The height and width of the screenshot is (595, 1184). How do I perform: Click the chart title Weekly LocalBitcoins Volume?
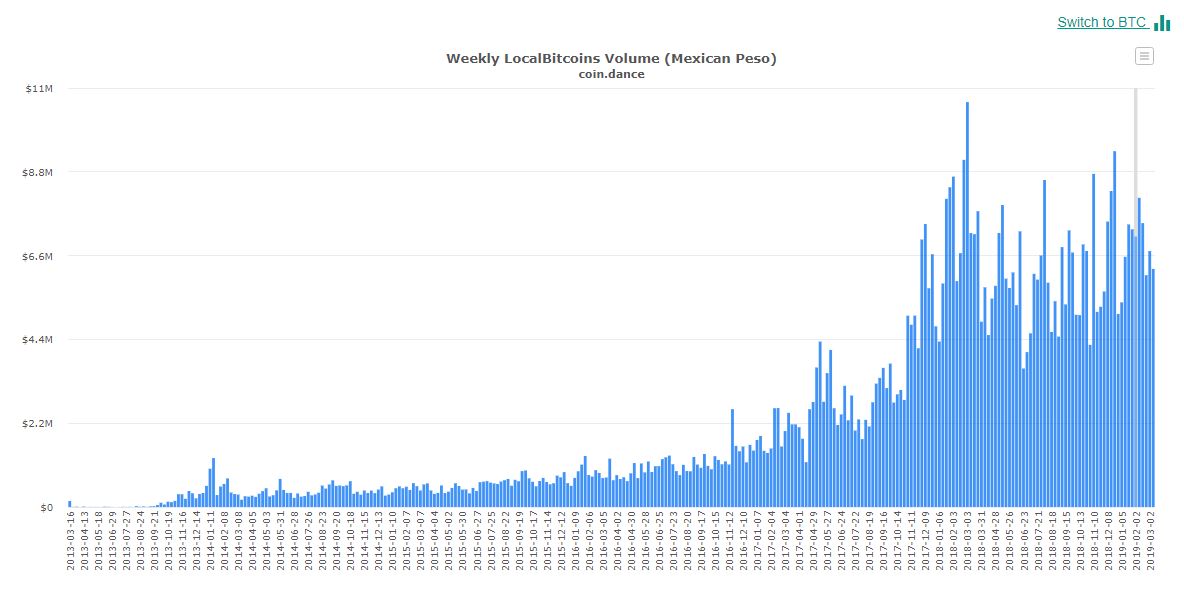[611, 58]
